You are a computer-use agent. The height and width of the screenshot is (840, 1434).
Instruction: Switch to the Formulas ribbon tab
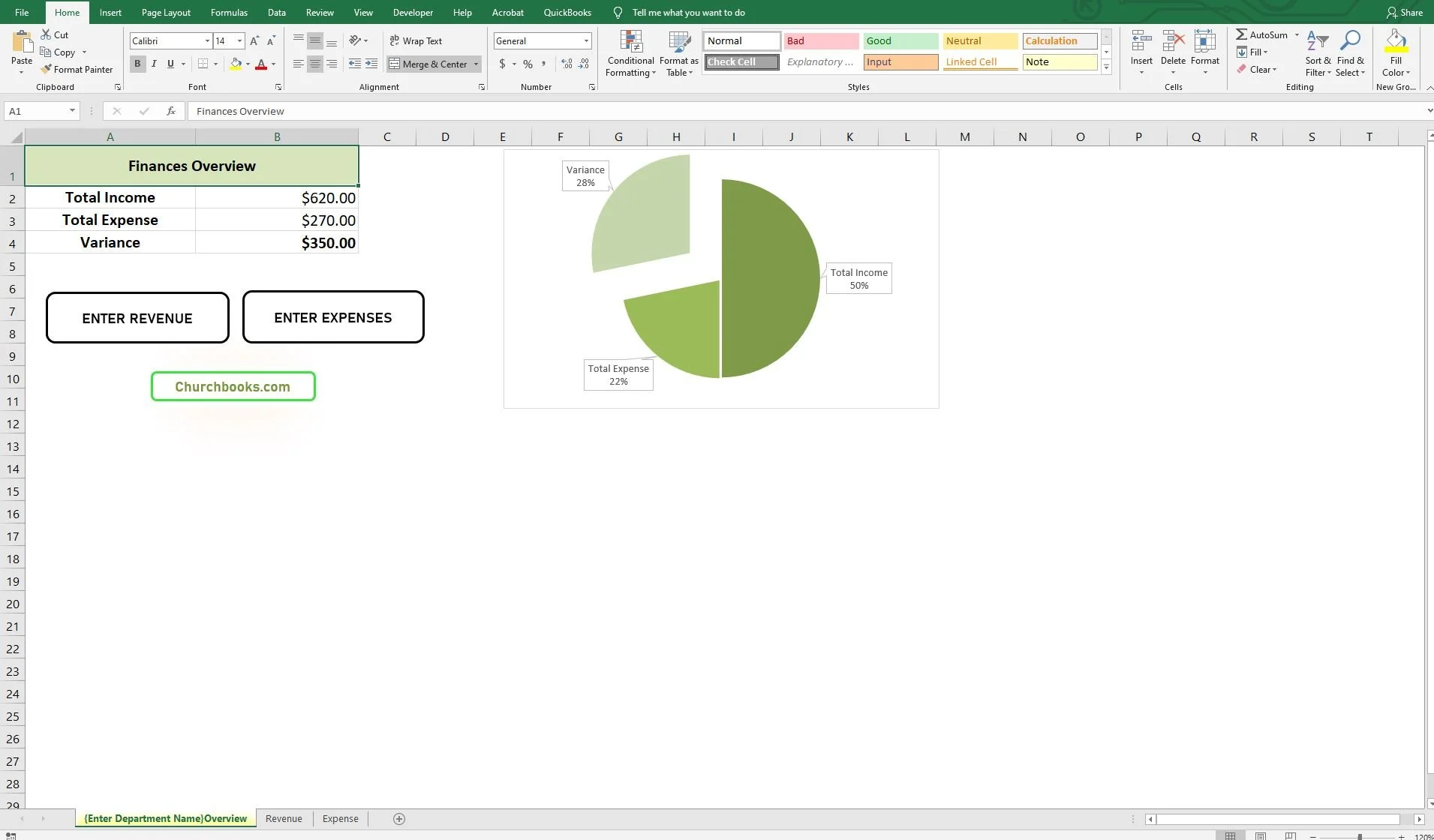tap(229, 12)
